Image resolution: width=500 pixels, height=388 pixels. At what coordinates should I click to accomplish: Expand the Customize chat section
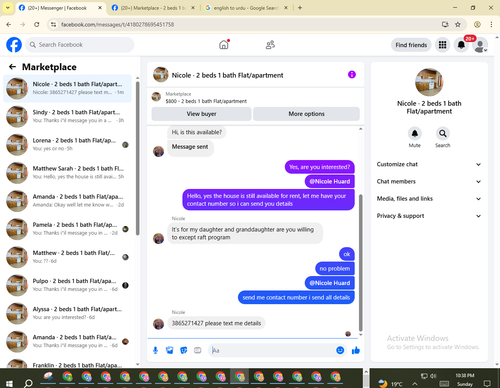(429, 164)
